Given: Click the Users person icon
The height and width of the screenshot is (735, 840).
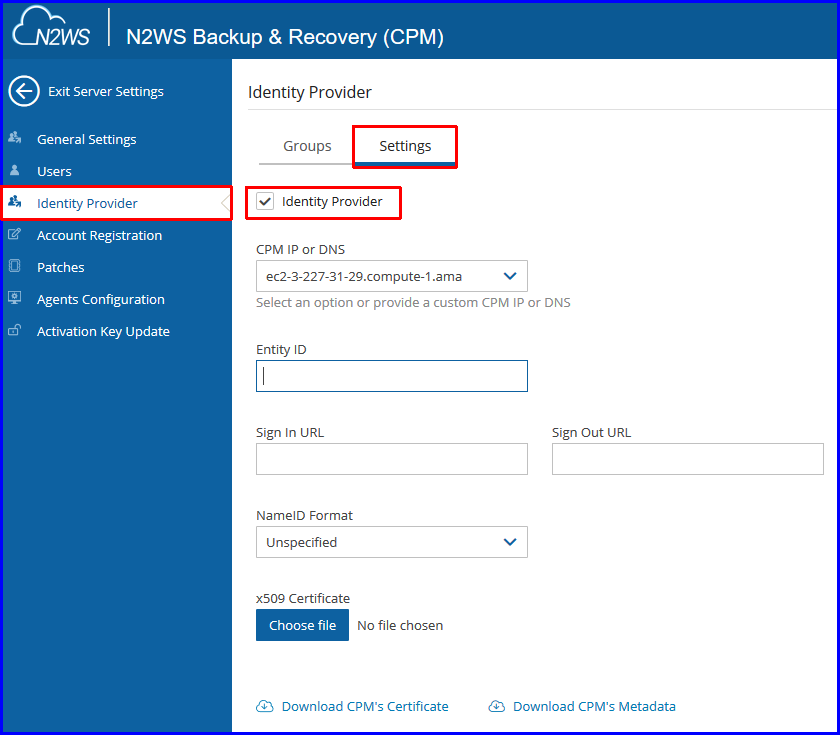Looking at the screenshot, I should pyautogui.click(x=14, y=170).
